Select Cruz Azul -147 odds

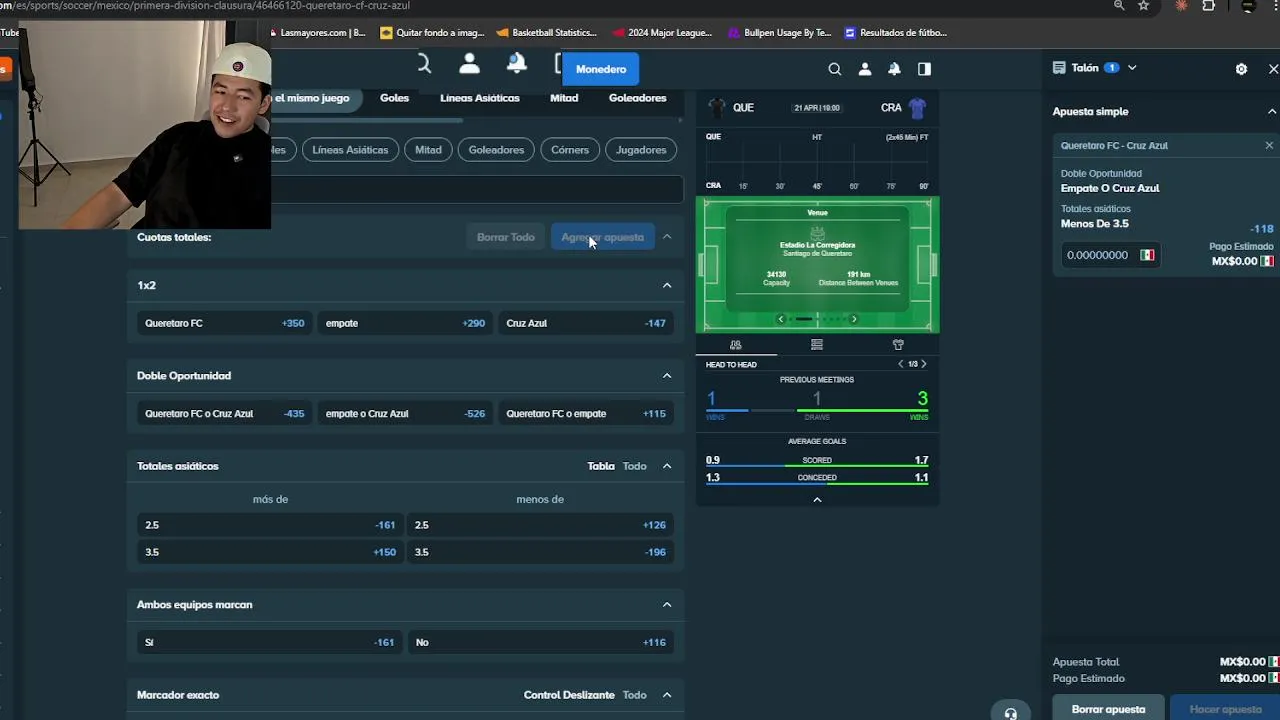pos(585,323)
